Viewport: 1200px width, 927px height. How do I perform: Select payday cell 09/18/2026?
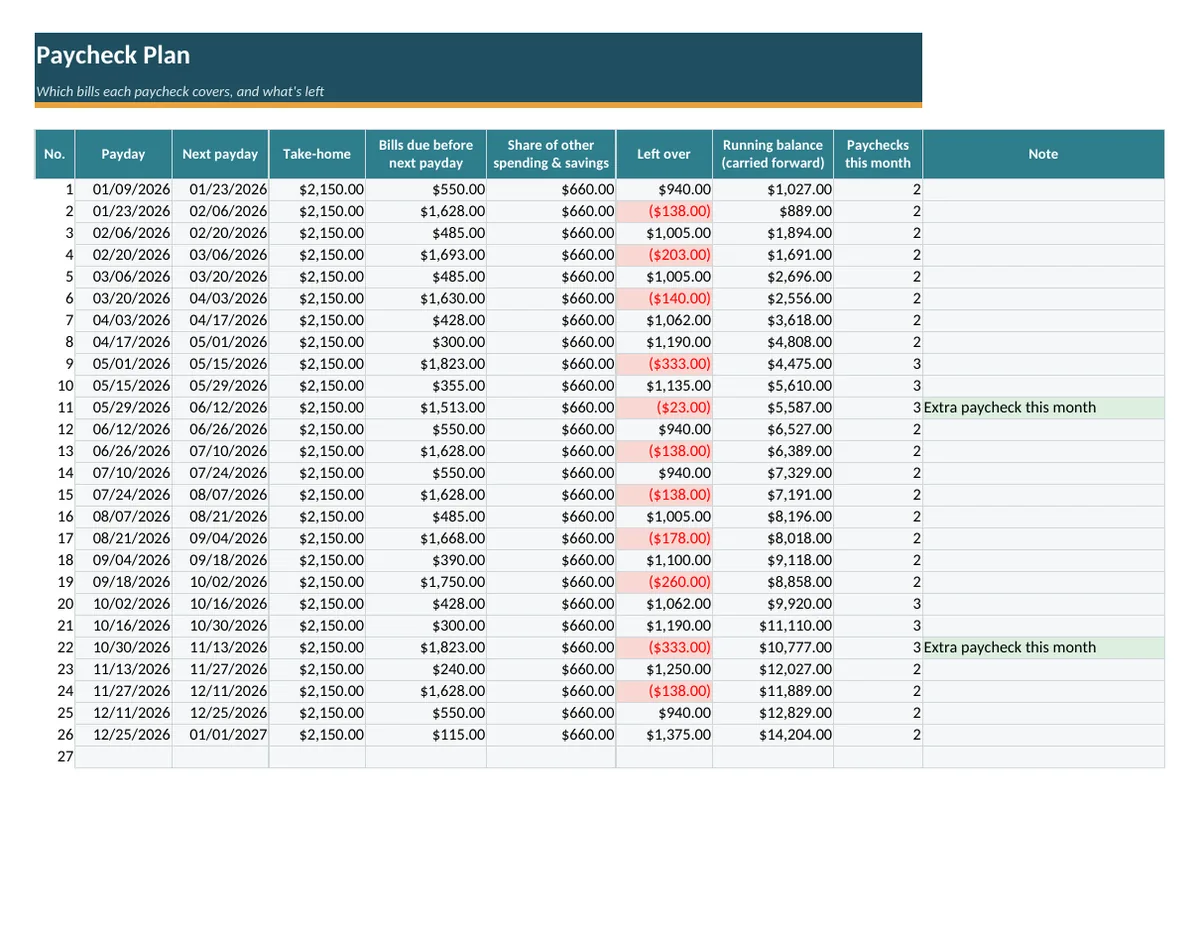(x=123, y=582)
